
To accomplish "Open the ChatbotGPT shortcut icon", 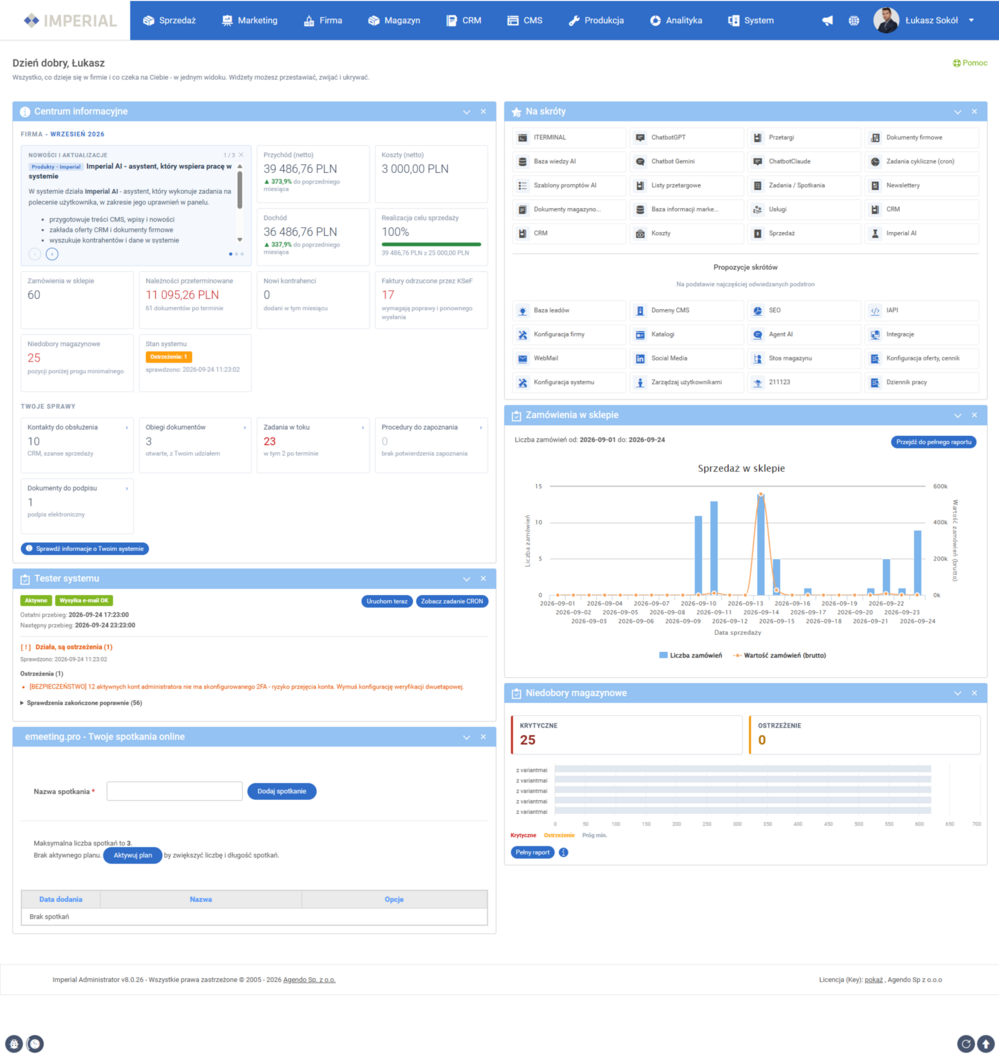I will [x=640, y=138].
